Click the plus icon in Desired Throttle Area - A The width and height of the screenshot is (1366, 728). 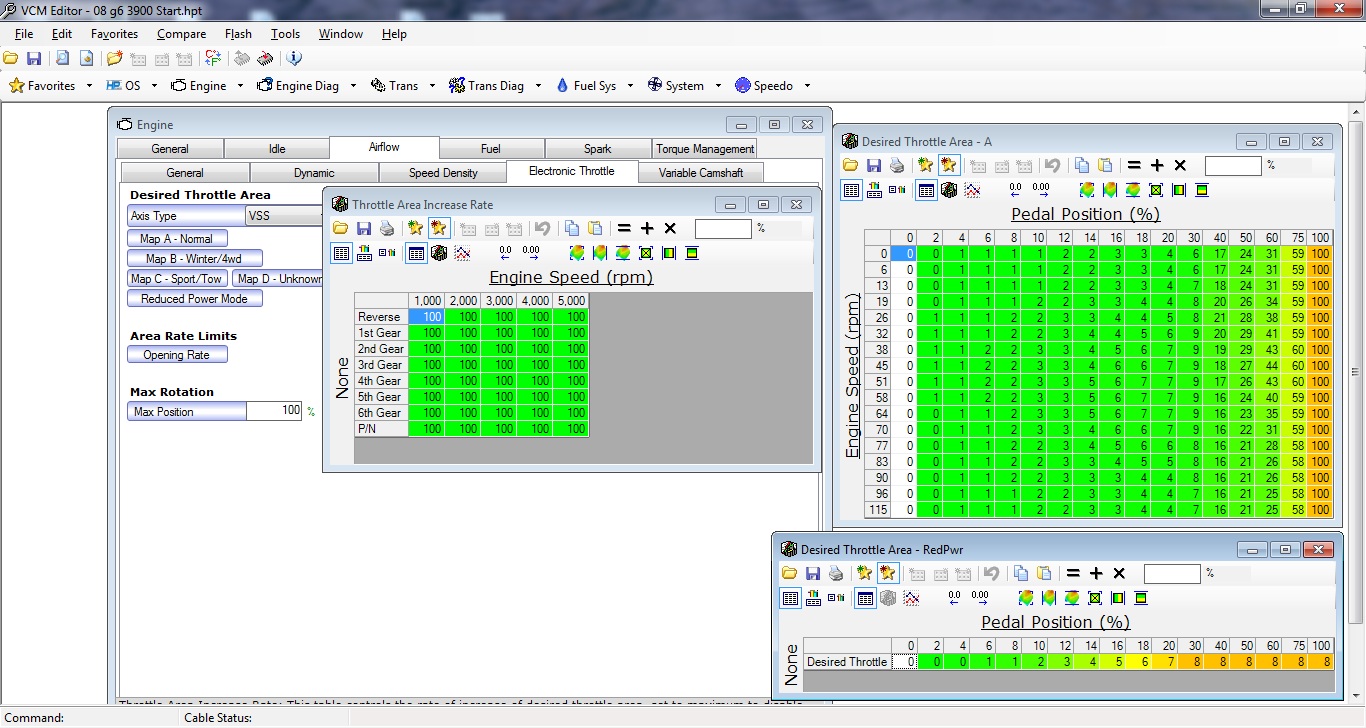pos(1157,165)
